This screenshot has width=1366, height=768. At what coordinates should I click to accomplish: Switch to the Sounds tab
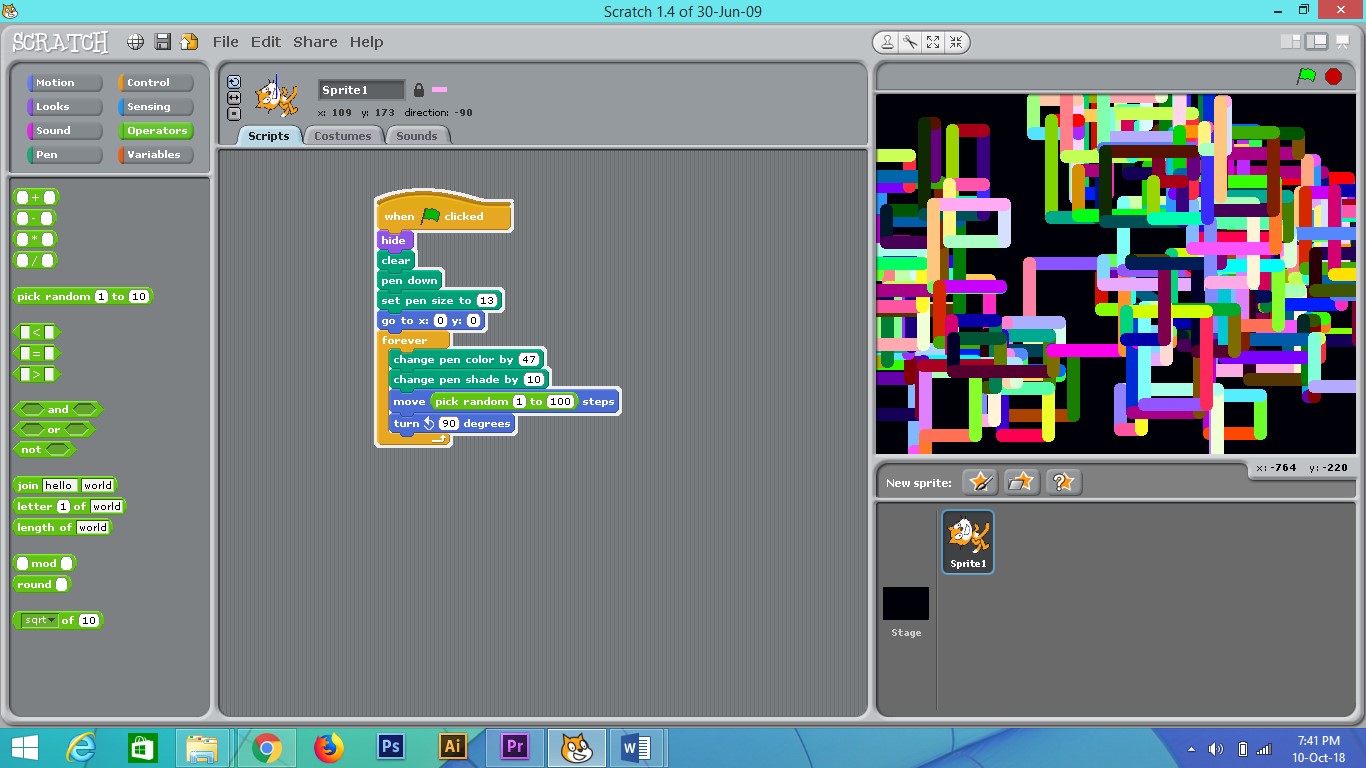point(417,136)
